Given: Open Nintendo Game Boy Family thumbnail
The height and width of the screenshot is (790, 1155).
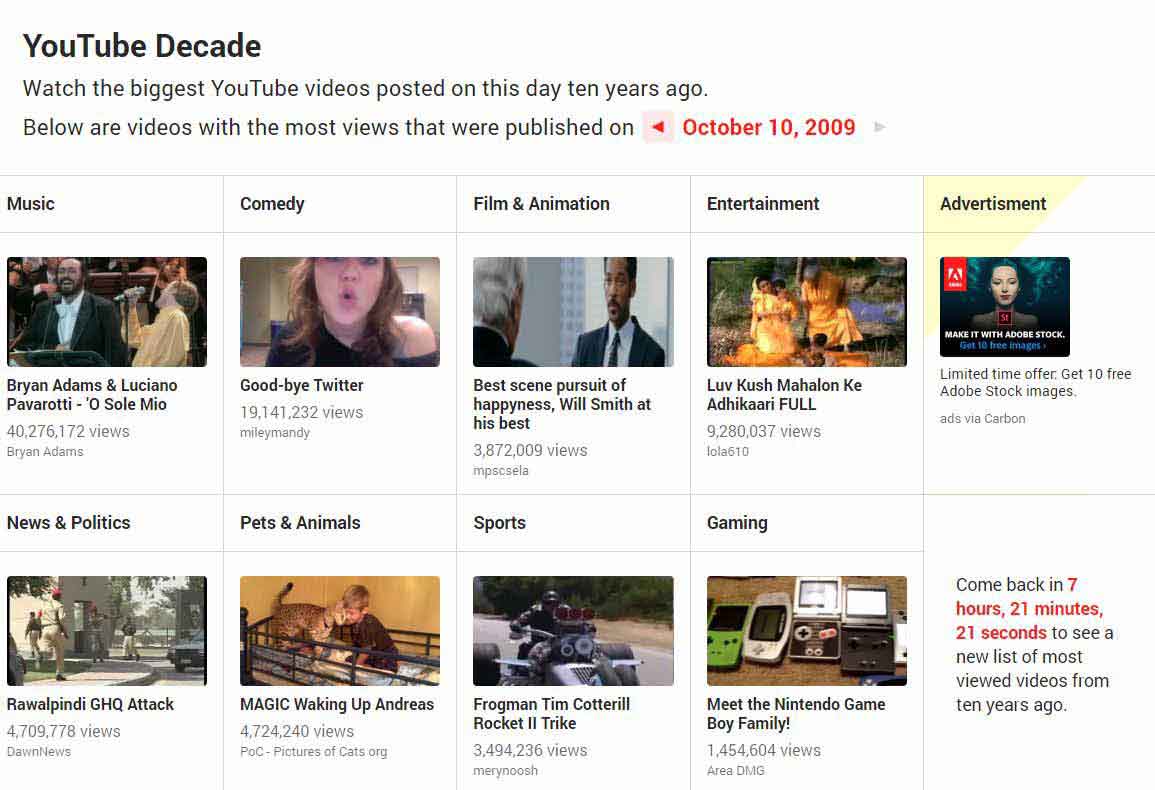Looking at the screenshot, I should tap(807, 631).
